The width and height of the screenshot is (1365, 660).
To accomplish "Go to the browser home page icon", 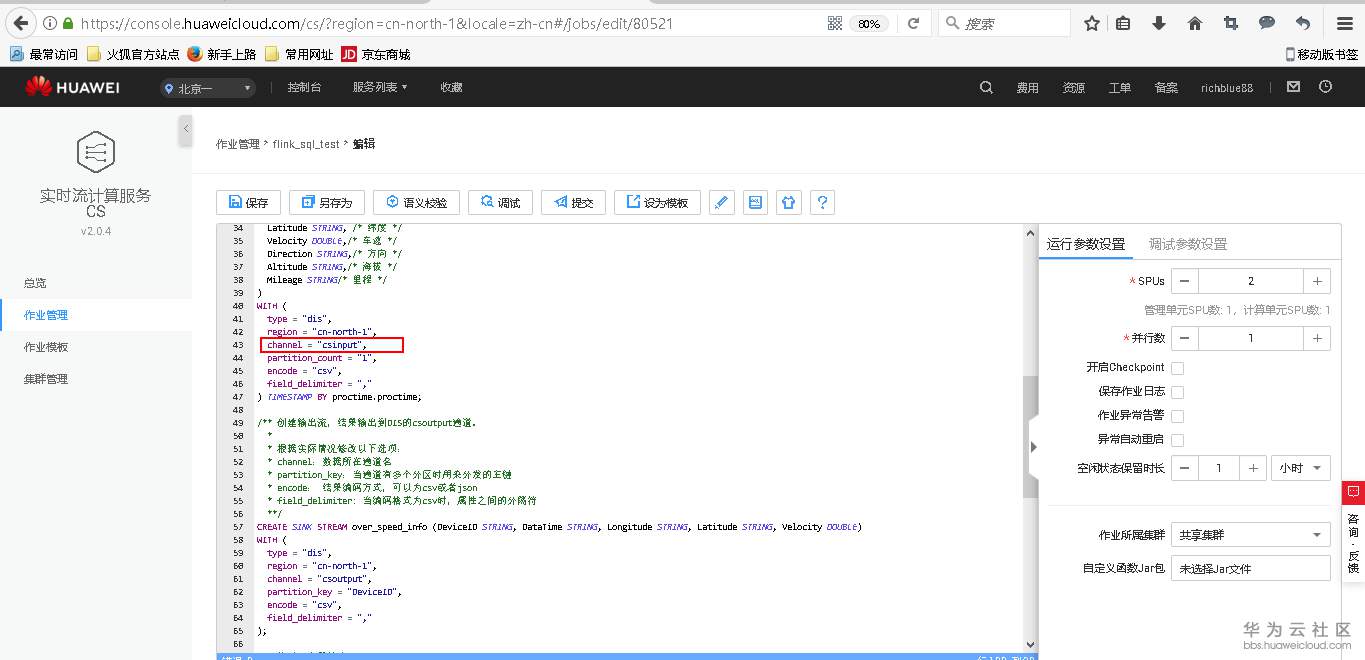I will (1194, 23).
